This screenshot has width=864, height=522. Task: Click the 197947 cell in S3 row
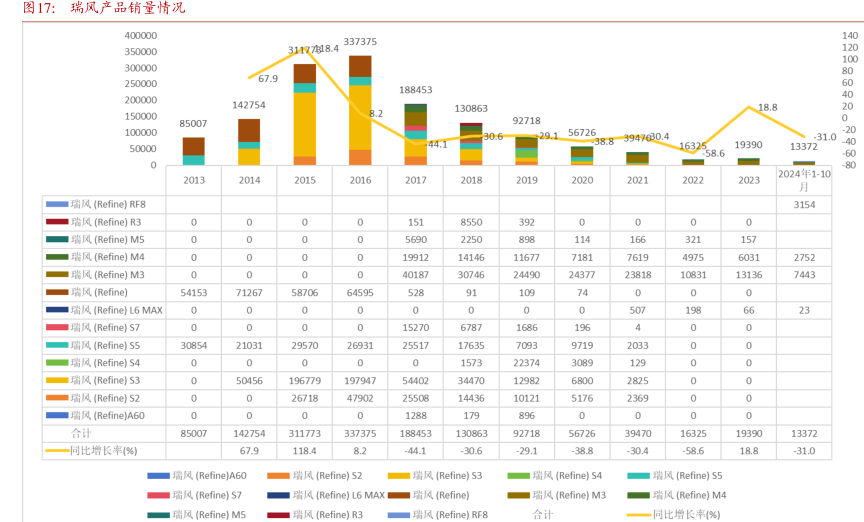point(360,381)
